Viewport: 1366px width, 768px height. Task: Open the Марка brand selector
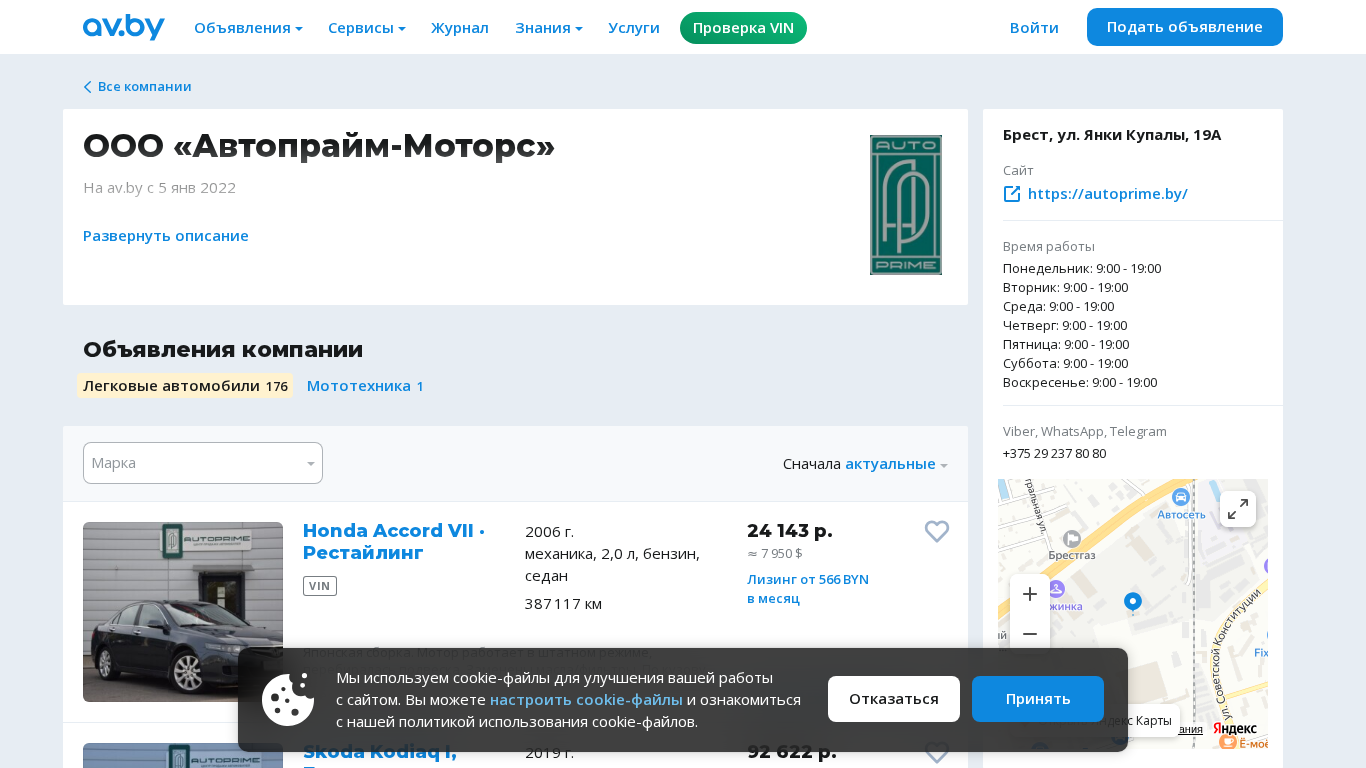pos(202,463)
